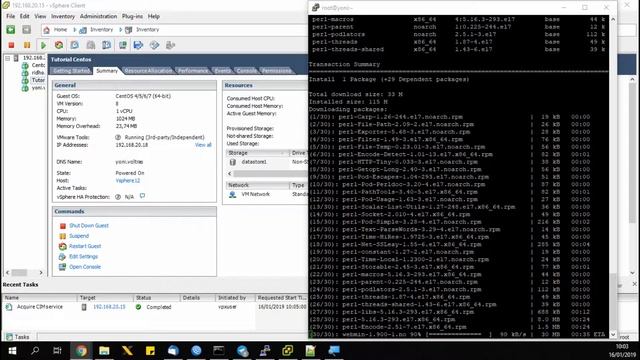
Task: Click the USB device connect toolbar icon
Action: (x=170, y=45)
